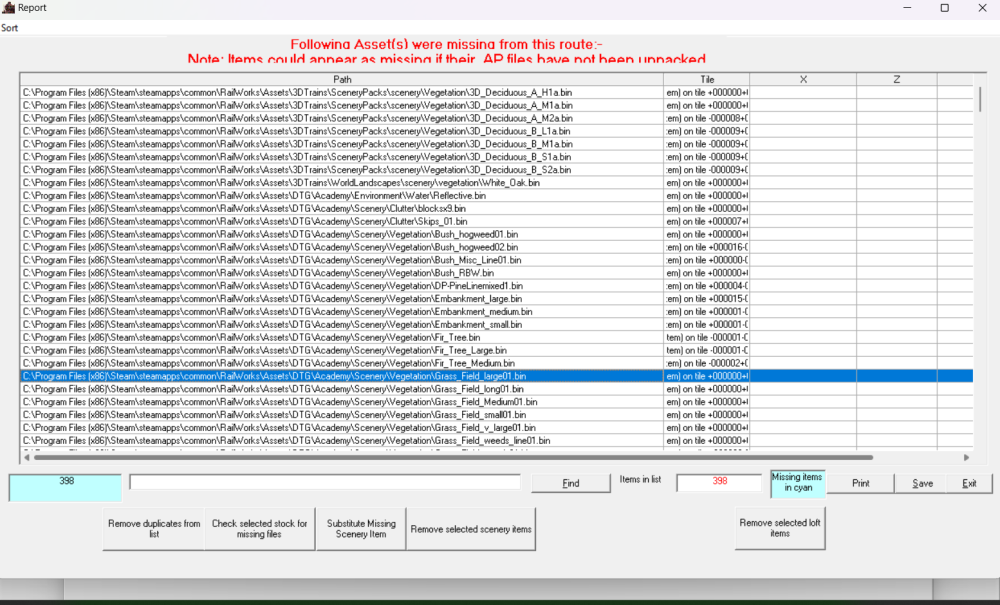Save the missing assets report
The image size is (1000, 605).
click(922, 483)
